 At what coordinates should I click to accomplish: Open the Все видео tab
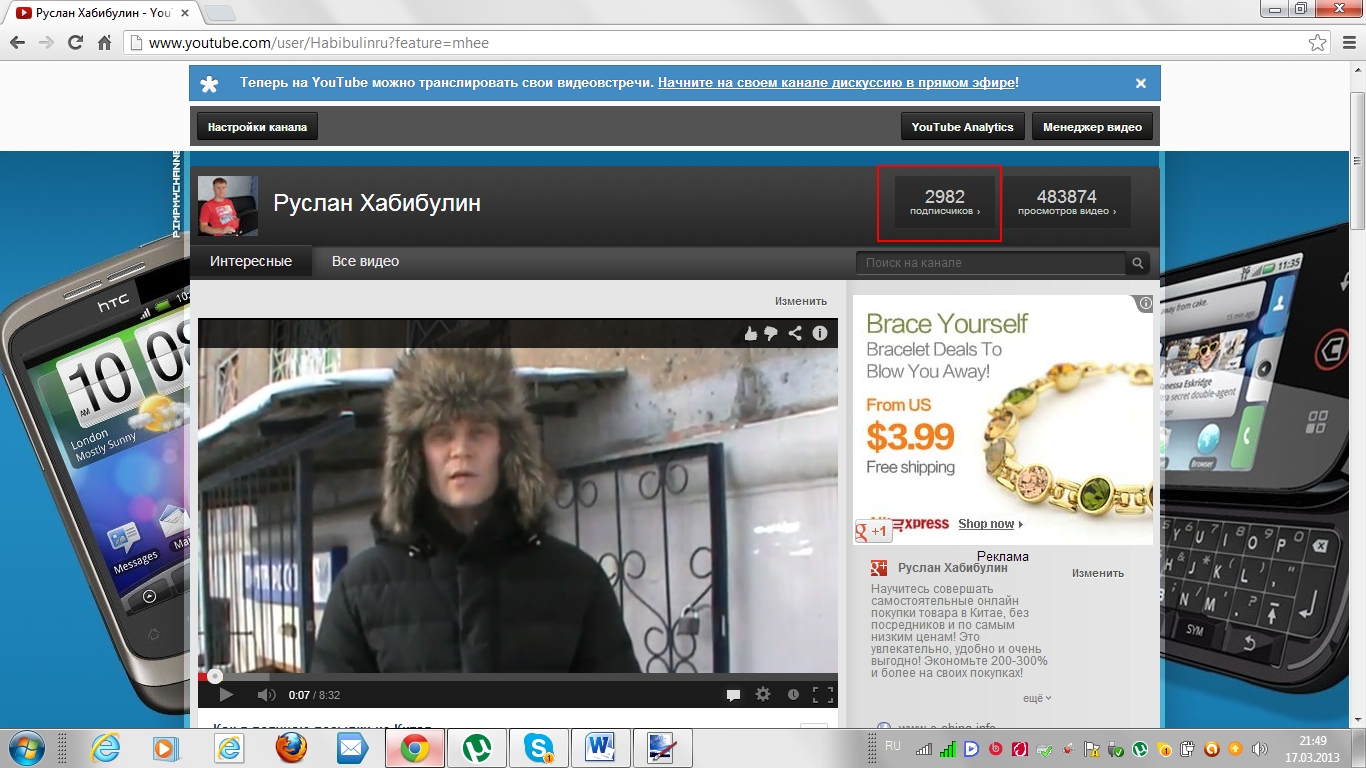[x=365, y=261]
